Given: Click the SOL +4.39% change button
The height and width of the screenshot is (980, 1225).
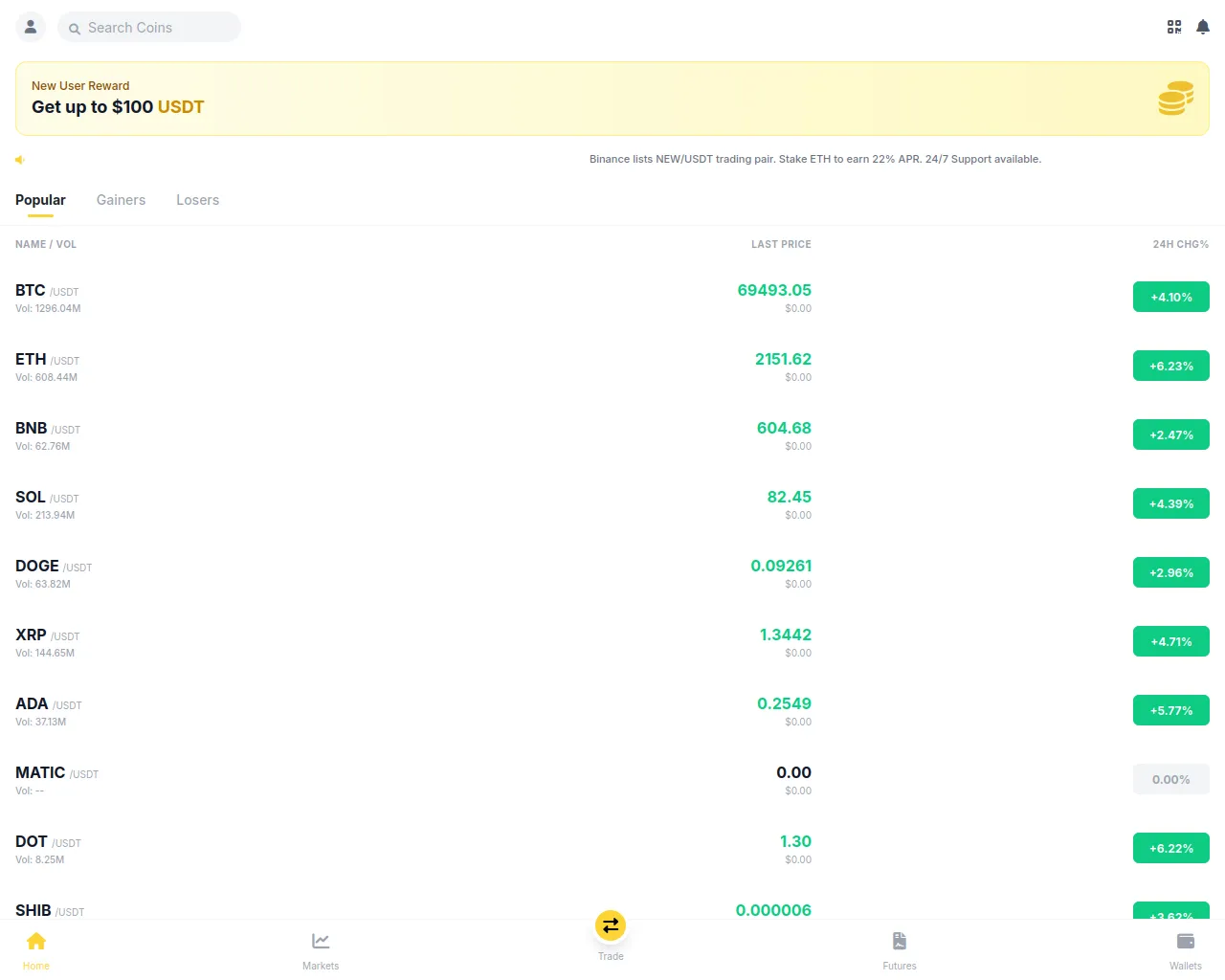Looking at the screenshot, I should [x=1171, y=503].
